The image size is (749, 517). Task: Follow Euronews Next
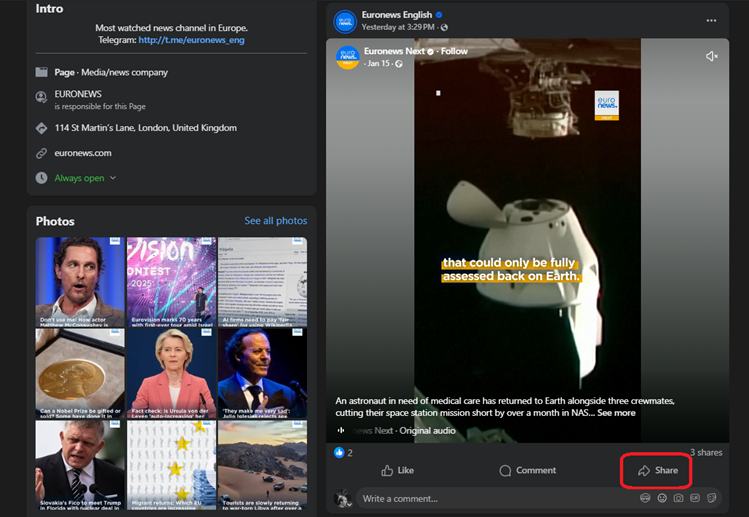454,51
